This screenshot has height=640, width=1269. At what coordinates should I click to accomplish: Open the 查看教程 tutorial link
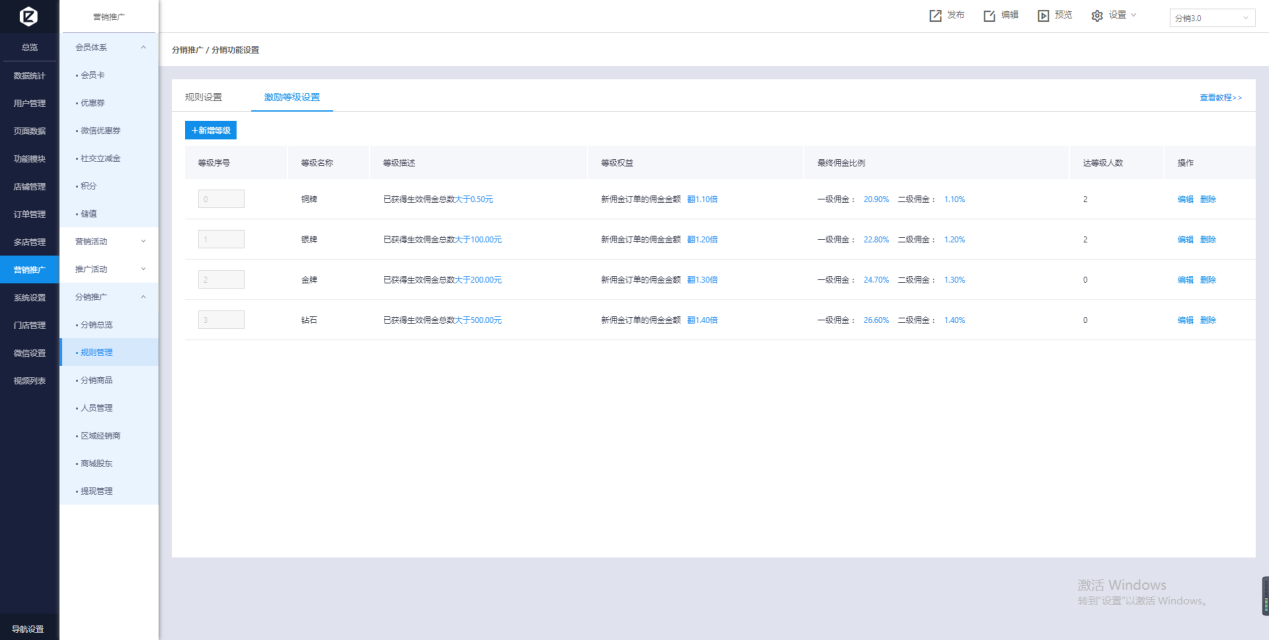click(x=1220, y=98)
